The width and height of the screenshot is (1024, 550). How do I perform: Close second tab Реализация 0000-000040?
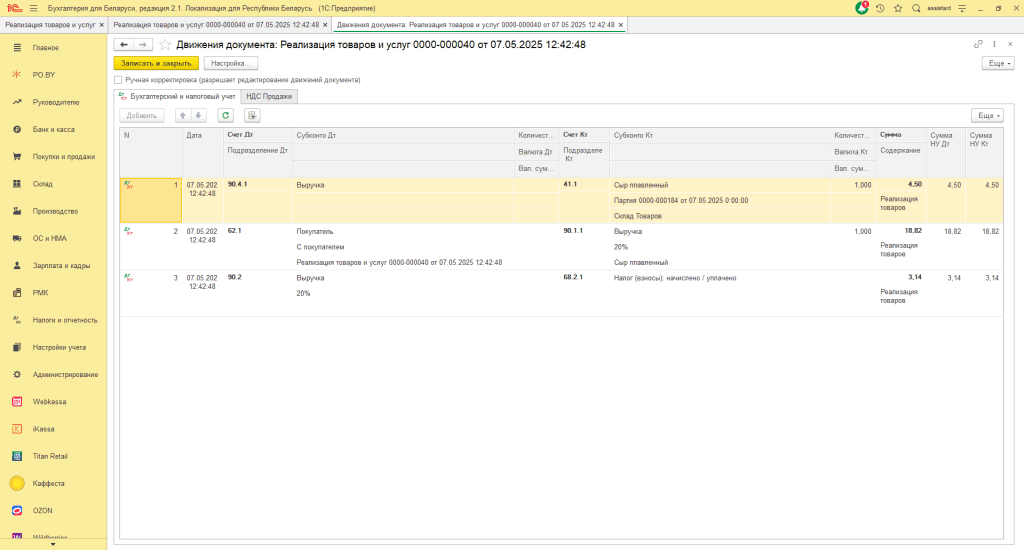point(325,25)
